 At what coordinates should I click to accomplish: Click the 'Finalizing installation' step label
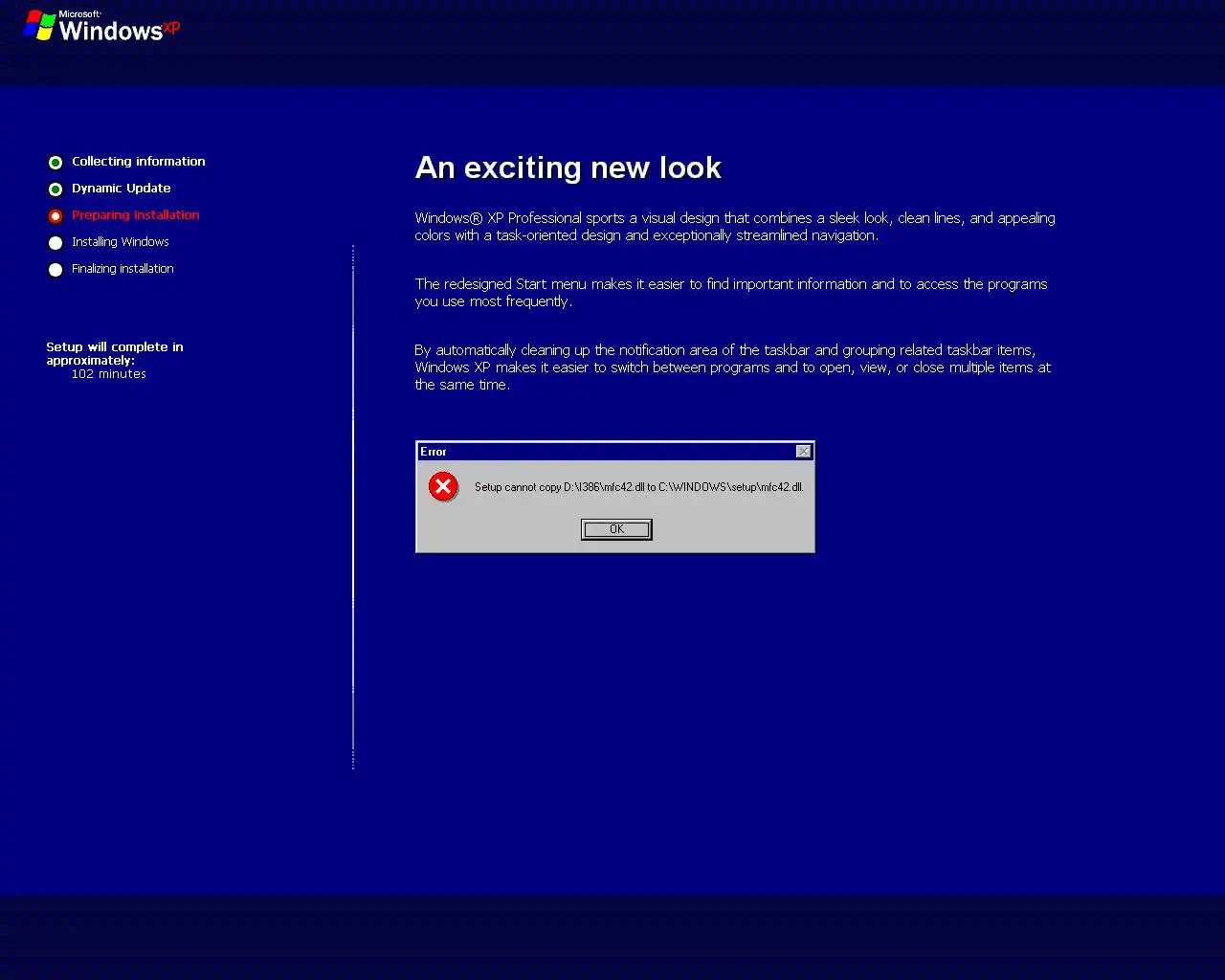[x=122, y=269]
